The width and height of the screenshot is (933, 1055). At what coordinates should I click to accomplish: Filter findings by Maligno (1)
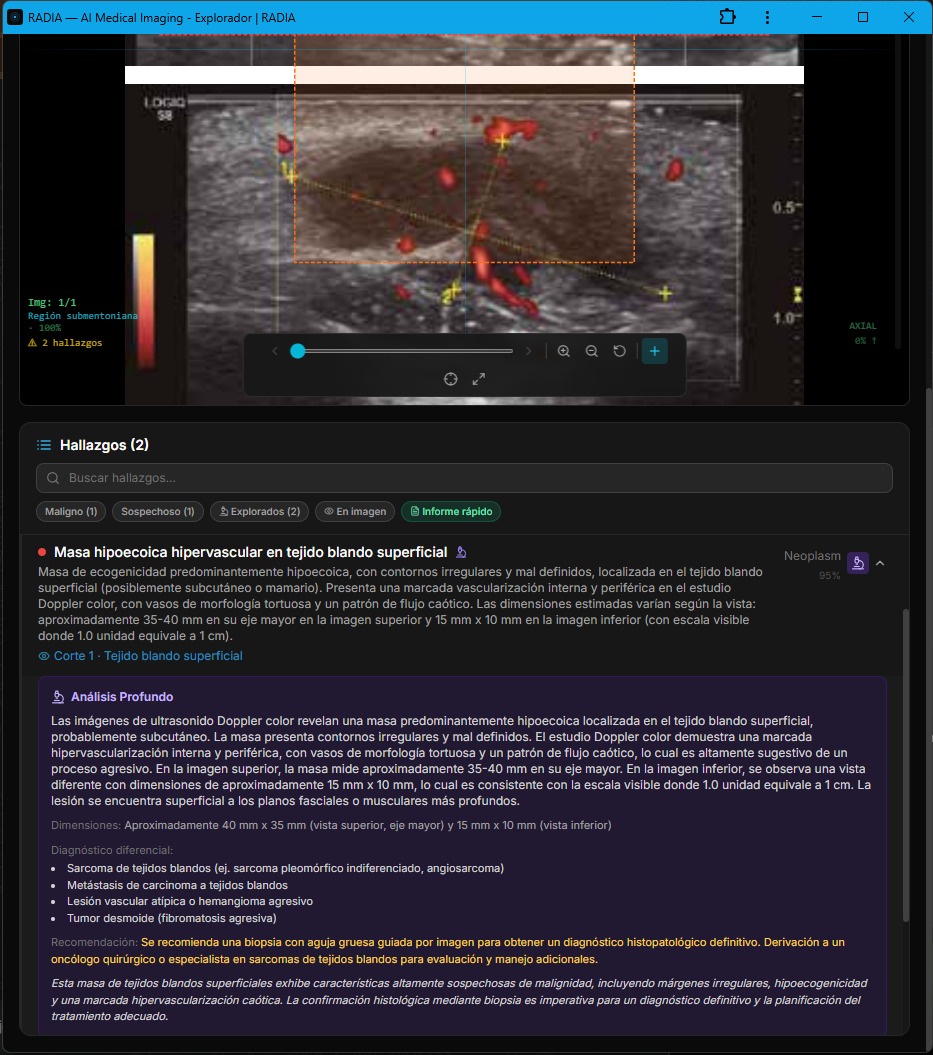(71, 511)
